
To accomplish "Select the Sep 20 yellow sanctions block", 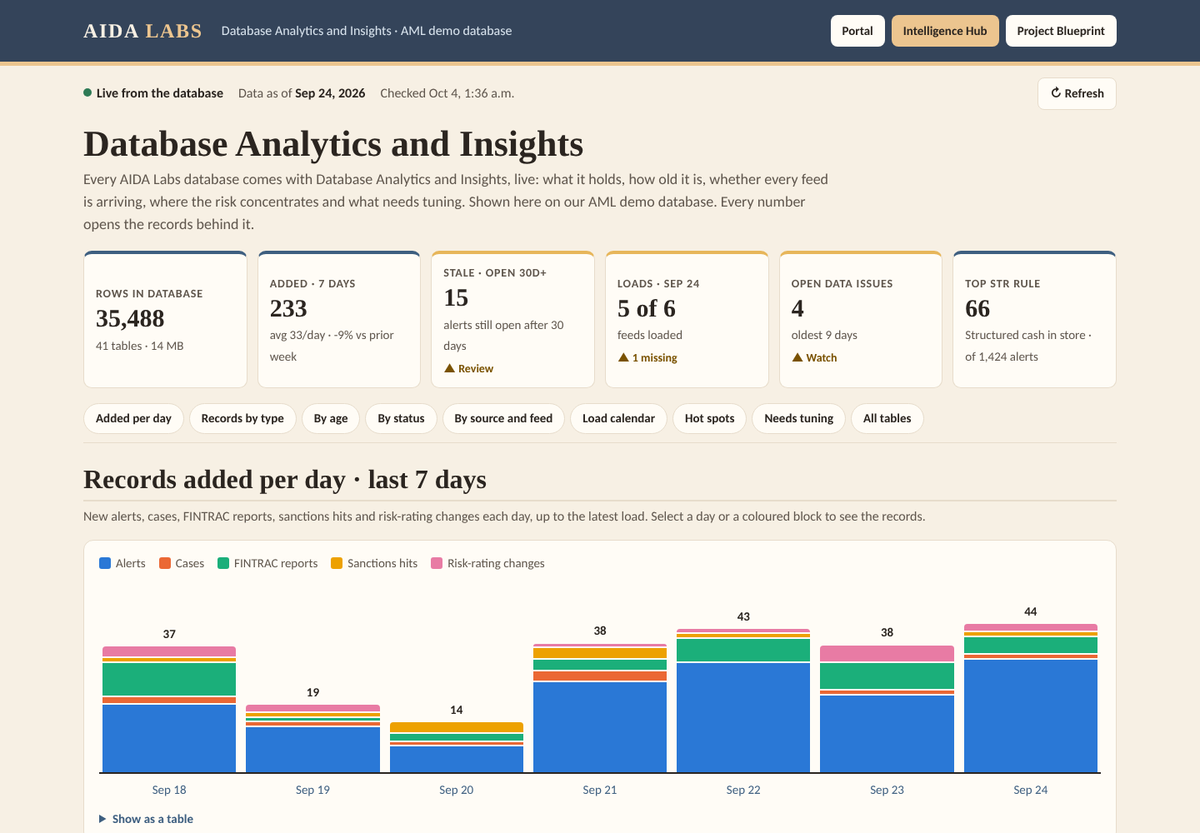I will click(456, 727).
